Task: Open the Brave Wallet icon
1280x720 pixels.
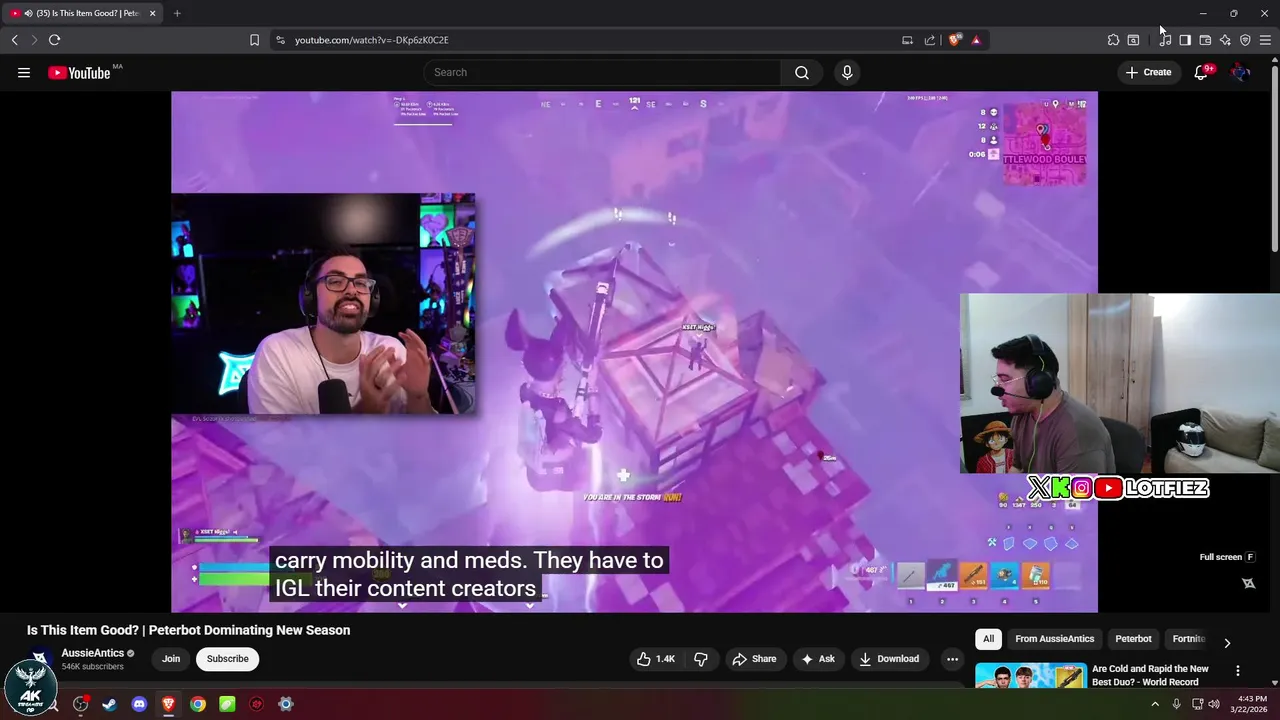Action: tap(1205, 40)
